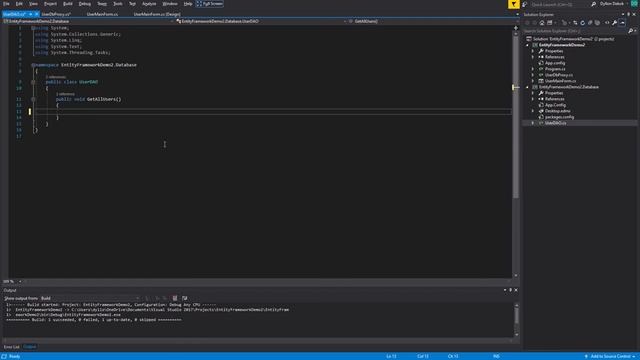This screenshot has width=640, height=360.
Task: Open the Team menu
Action: coord(102,4)
